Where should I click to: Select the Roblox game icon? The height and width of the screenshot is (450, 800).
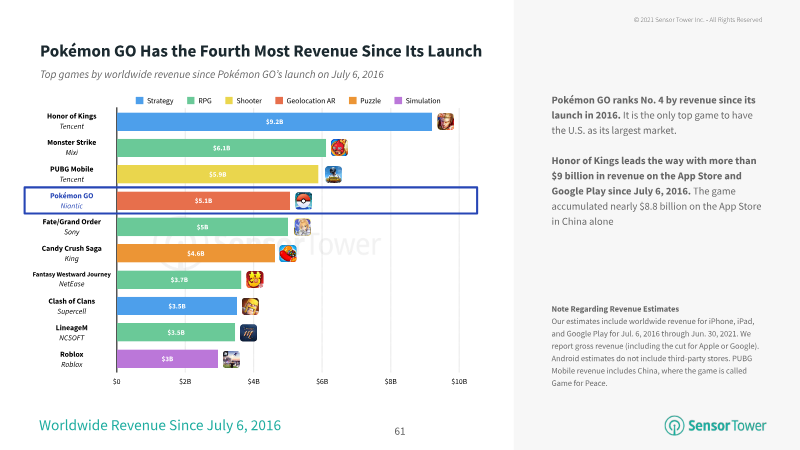tap(231, 359)
